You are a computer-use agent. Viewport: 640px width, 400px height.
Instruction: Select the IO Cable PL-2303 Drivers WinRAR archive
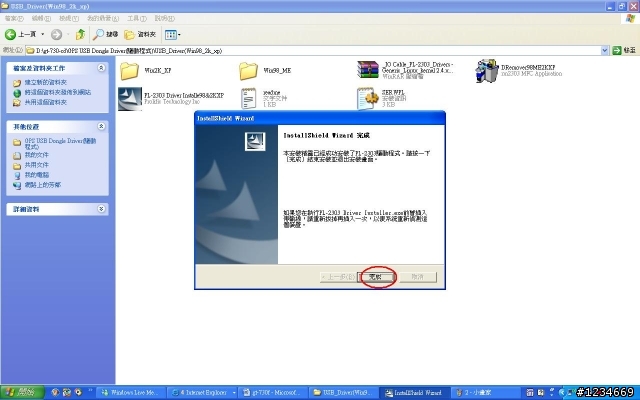[x=368, y=70]
